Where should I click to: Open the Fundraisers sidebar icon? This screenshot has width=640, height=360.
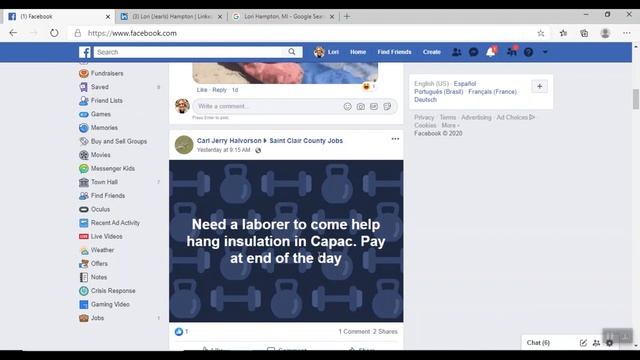[x=84, y=73]
